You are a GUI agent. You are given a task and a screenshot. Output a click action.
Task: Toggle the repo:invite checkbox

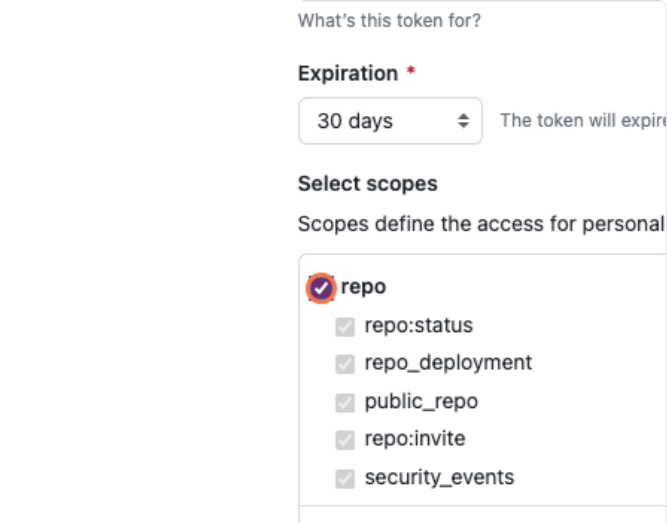coord(345,440)
